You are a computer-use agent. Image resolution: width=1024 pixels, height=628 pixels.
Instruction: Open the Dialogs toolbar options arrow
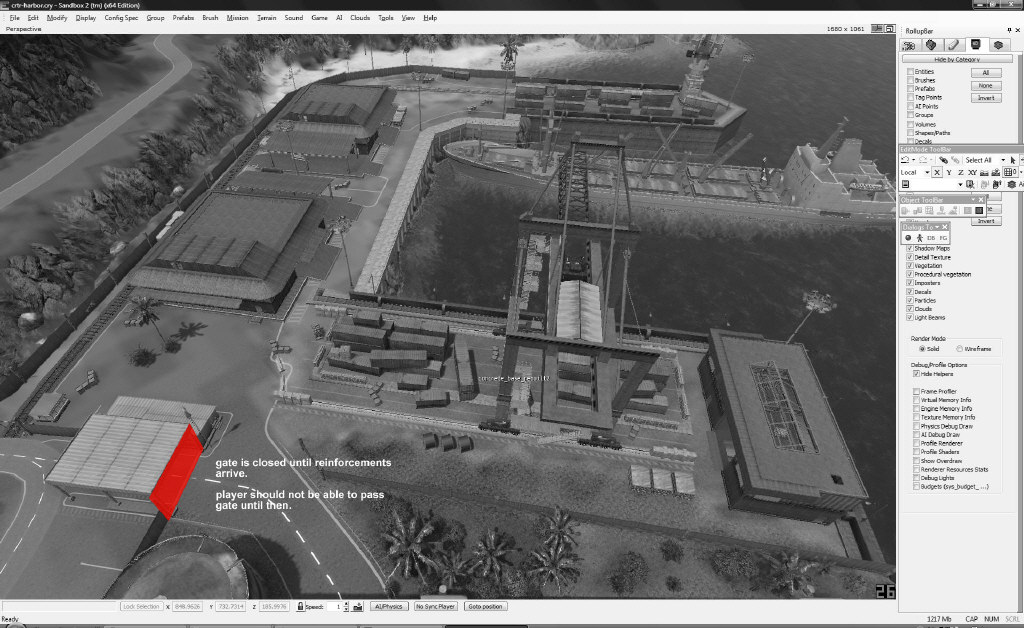point(937,227)
